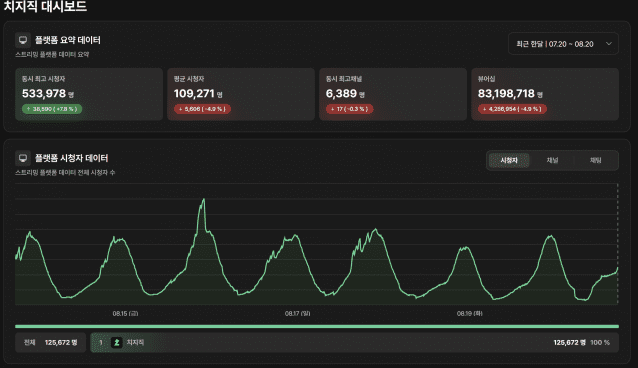Open the 동시 최고 시청자 card showing 533,978
638x368 pixels.
pyautogui.click(x=89, y=94)
